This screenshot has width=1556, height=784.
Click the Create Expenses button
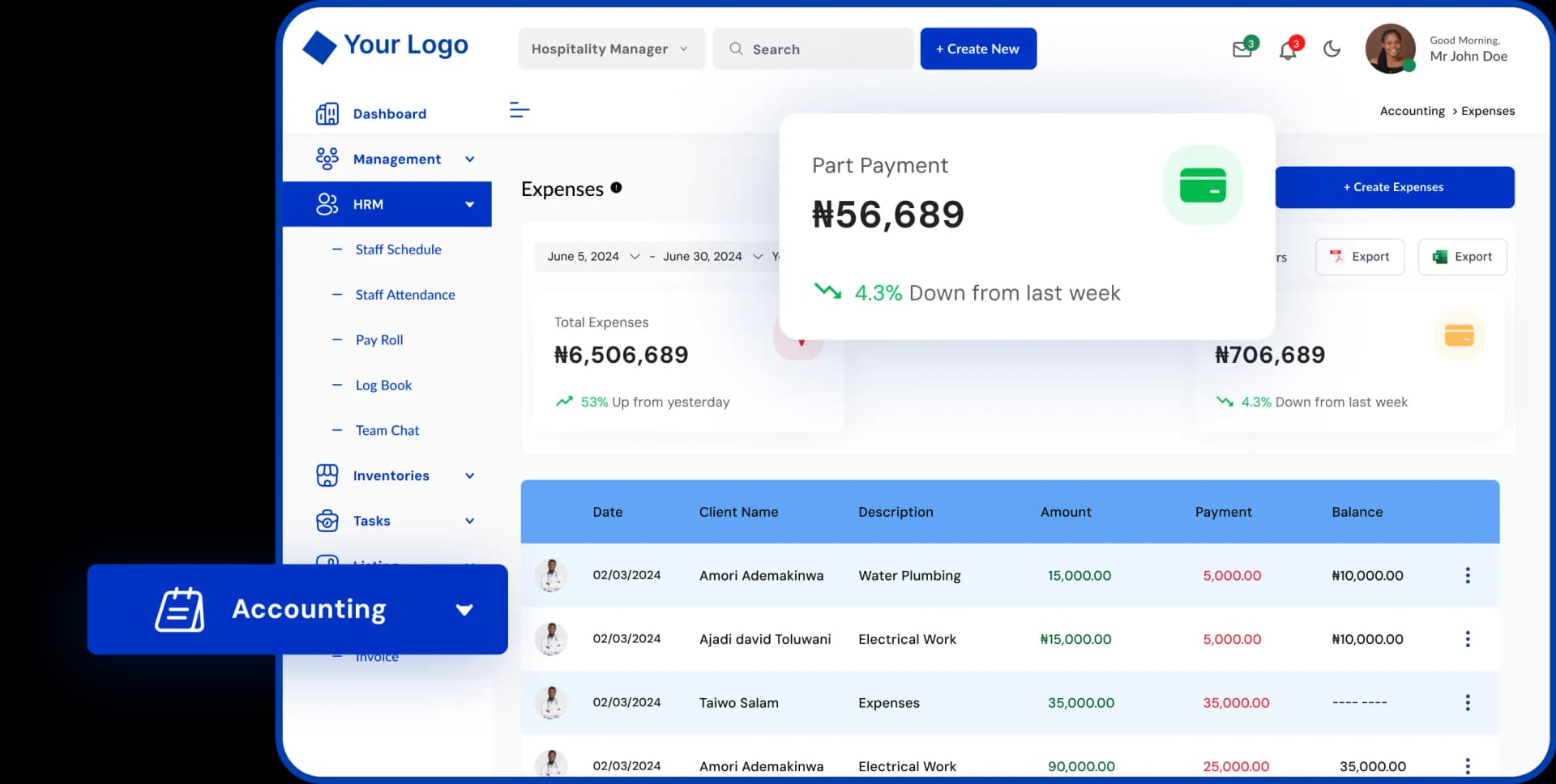click(1394, 187)
